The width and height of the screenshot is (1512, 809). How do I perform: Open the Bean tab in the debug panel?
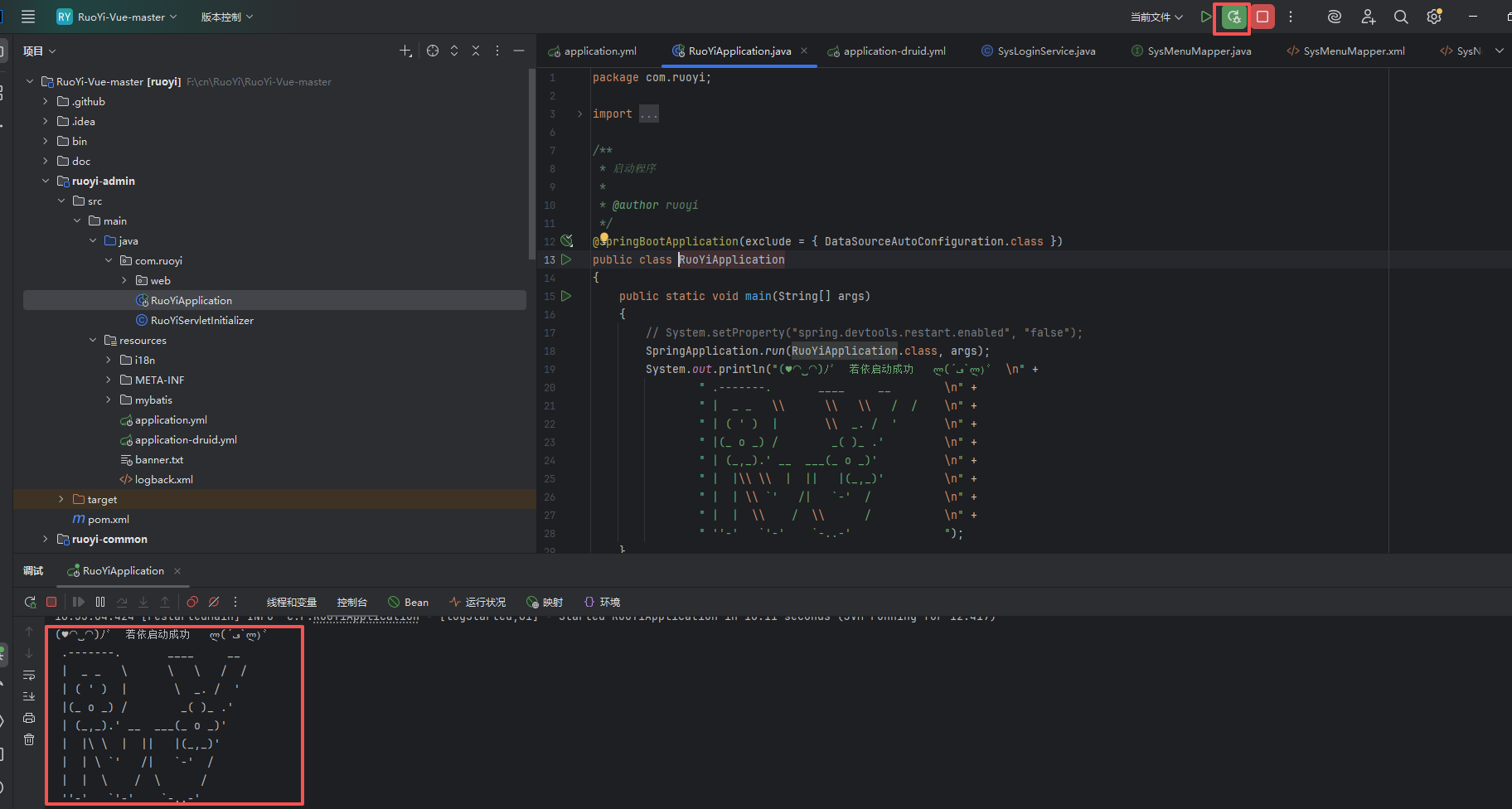coord(409,602)
